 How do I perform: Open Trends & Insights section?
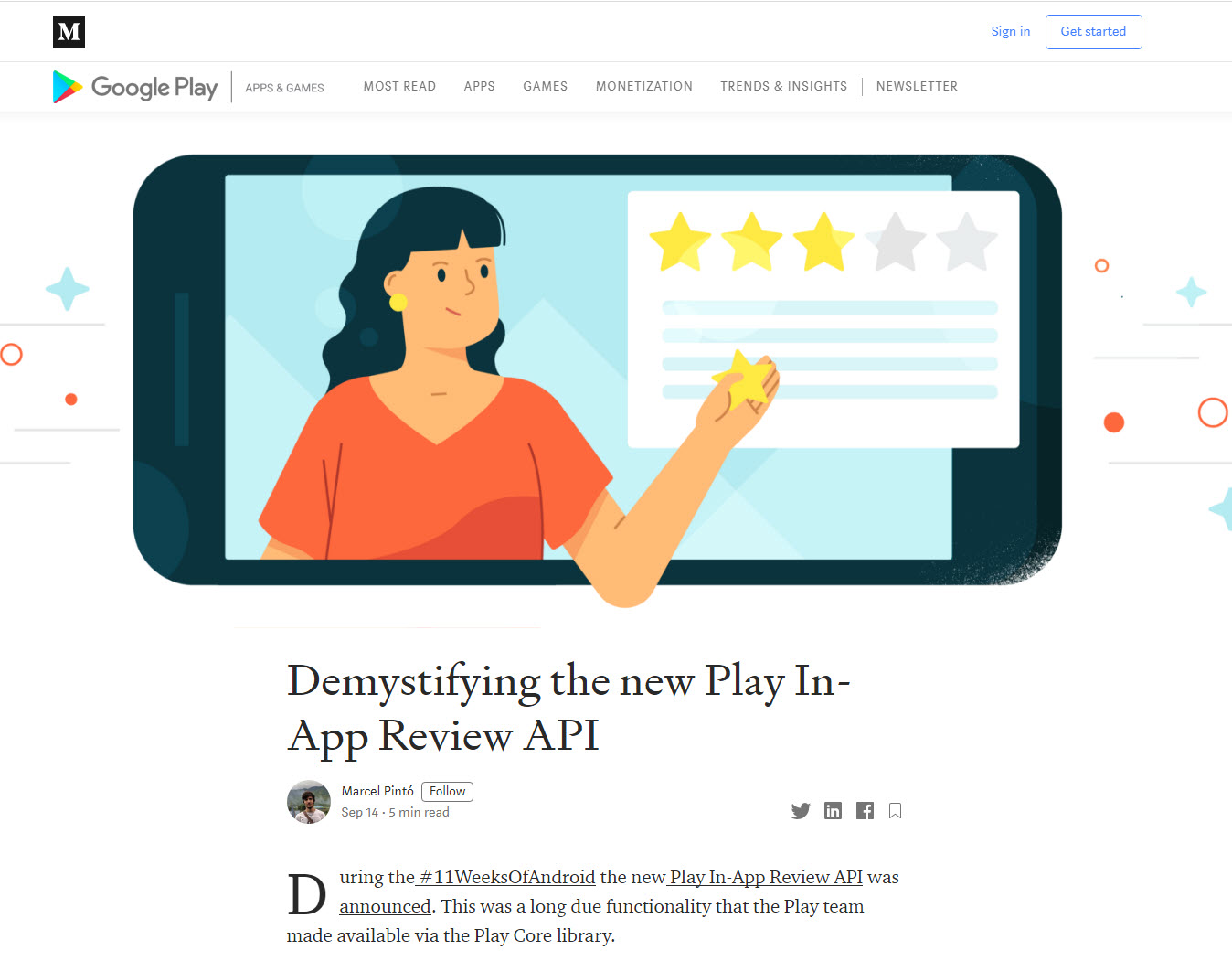783,86
